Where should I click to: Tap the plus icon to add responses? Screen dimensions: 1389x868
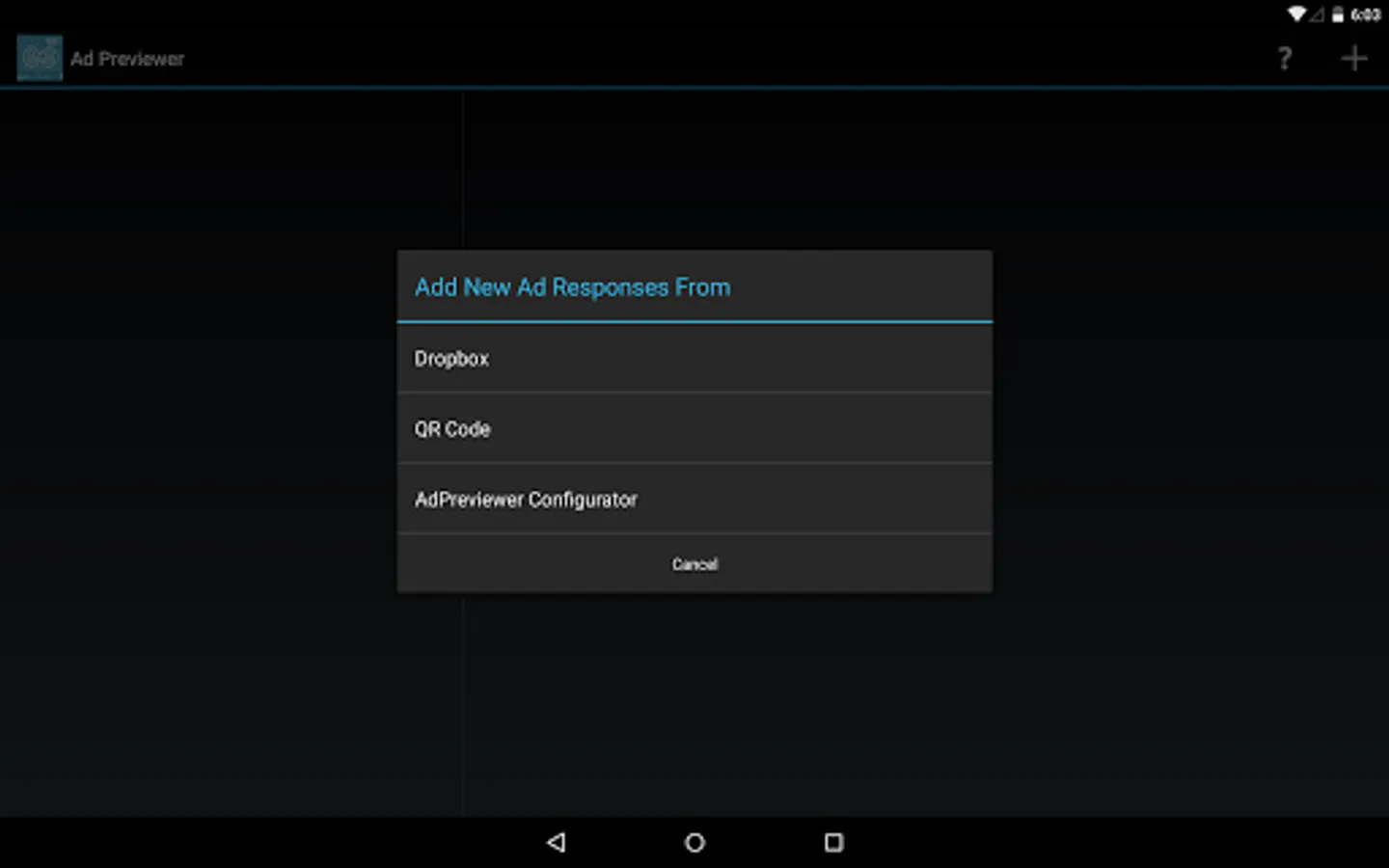[1353, 58]
